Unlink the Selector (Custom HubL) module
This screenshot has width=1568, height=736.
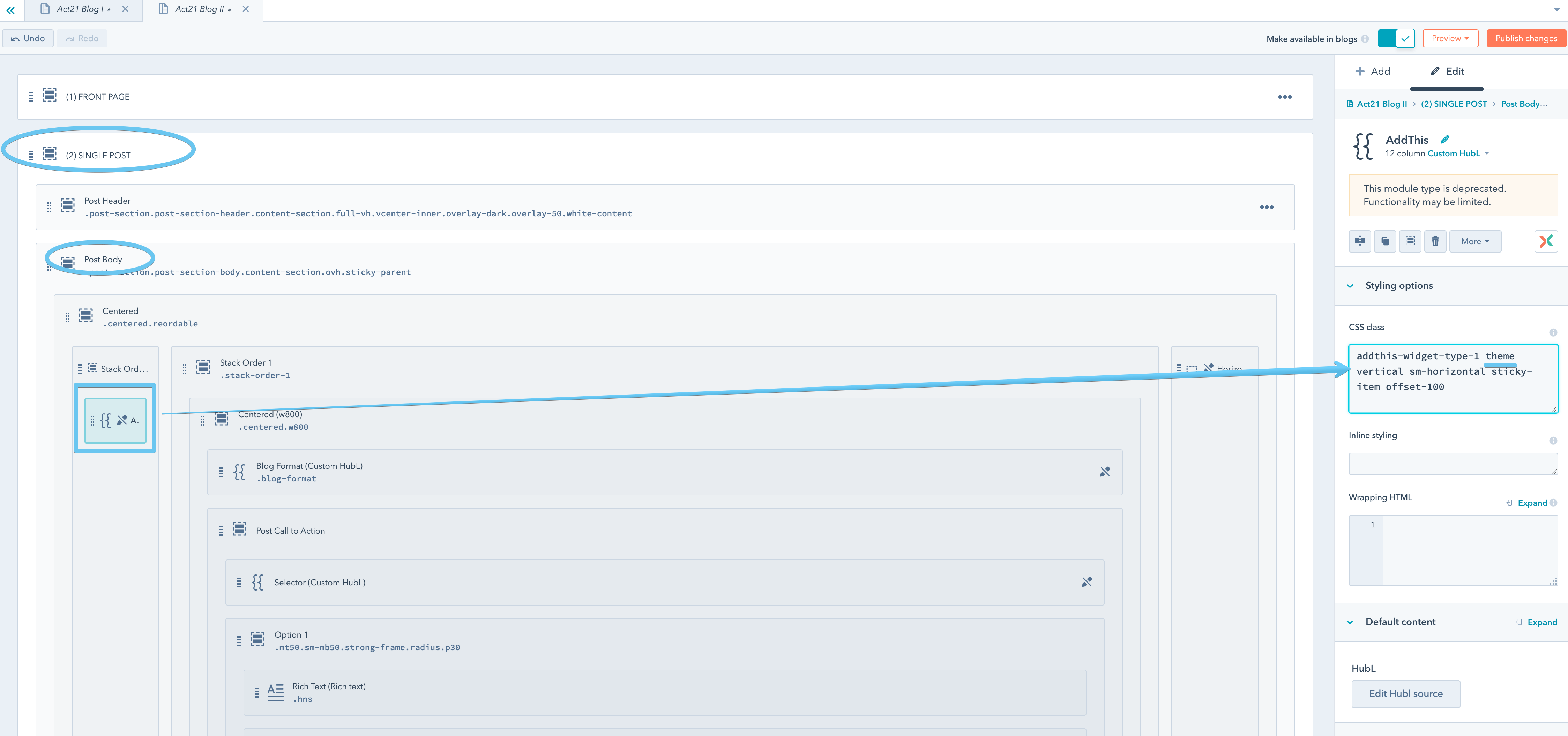1088,581
